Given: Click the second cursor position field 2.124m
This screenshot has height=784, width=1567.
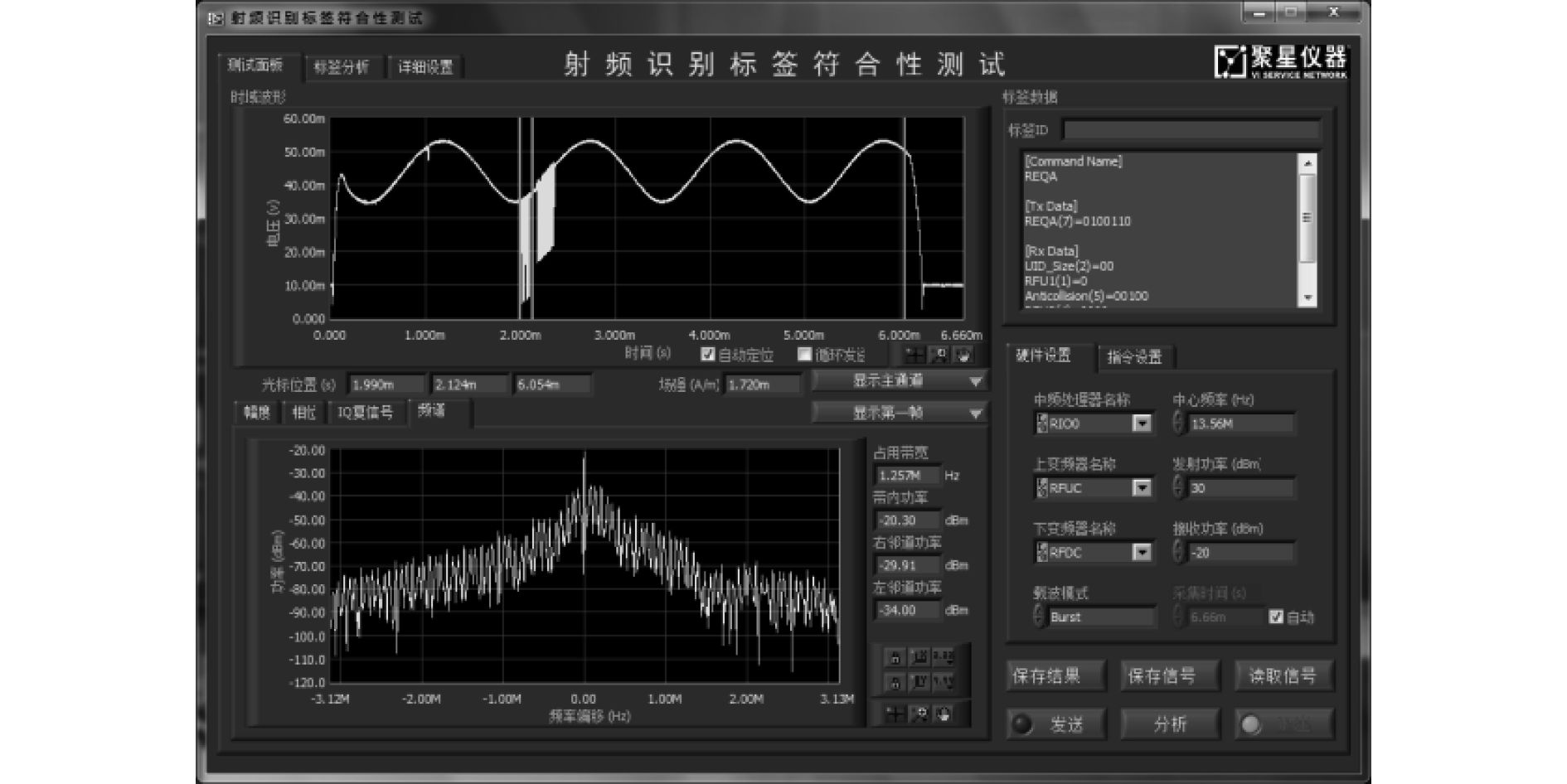Looking at the screenshot, I should [469, 385].
